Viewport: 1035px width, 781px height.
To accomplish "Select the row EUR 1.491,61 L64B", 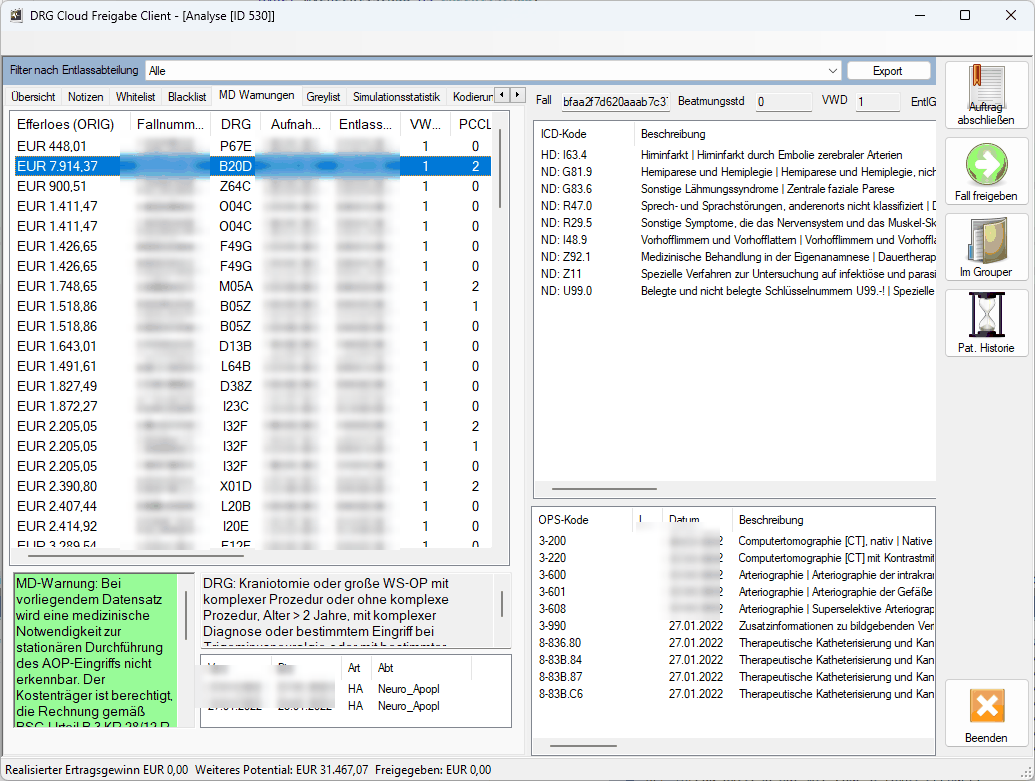I will [x=253, y=366].
